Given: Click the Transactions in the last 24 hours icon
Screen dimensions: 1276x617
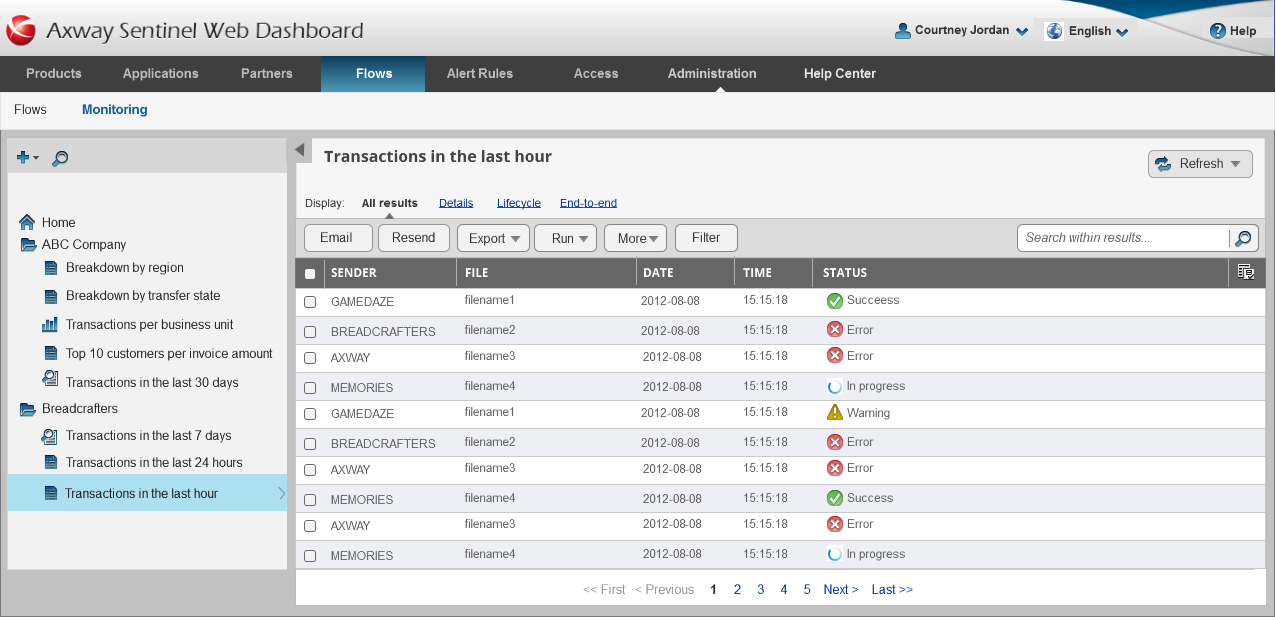Looking at the screenshot, I should pyautogui.click(x=51, y=463).
